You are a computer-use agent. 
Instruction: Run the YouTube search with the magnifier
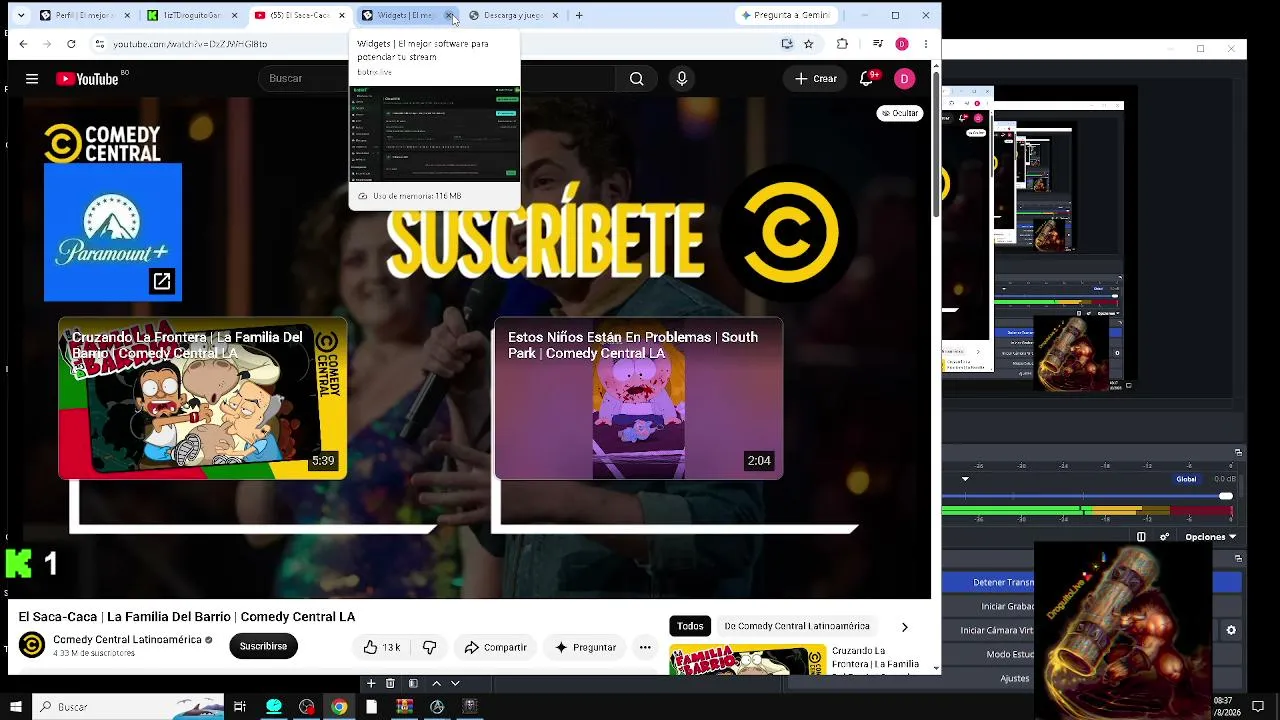point(636,79)
